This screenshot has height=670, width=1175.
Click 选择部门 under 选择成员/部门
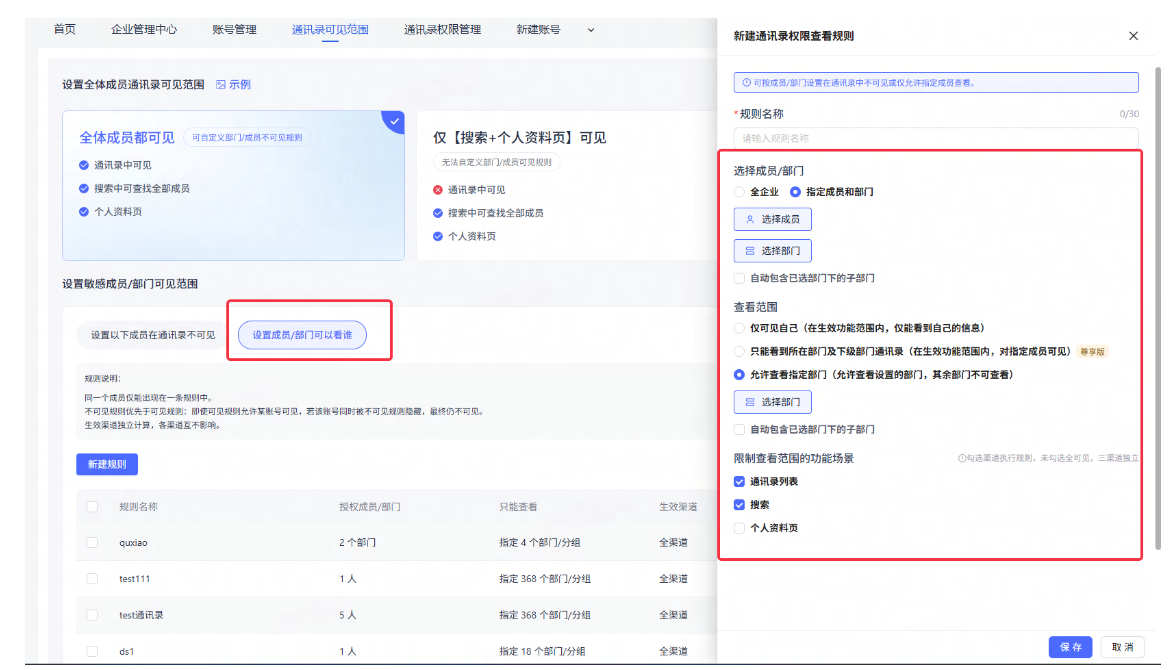pyautogui.click(x=773, y=251)
